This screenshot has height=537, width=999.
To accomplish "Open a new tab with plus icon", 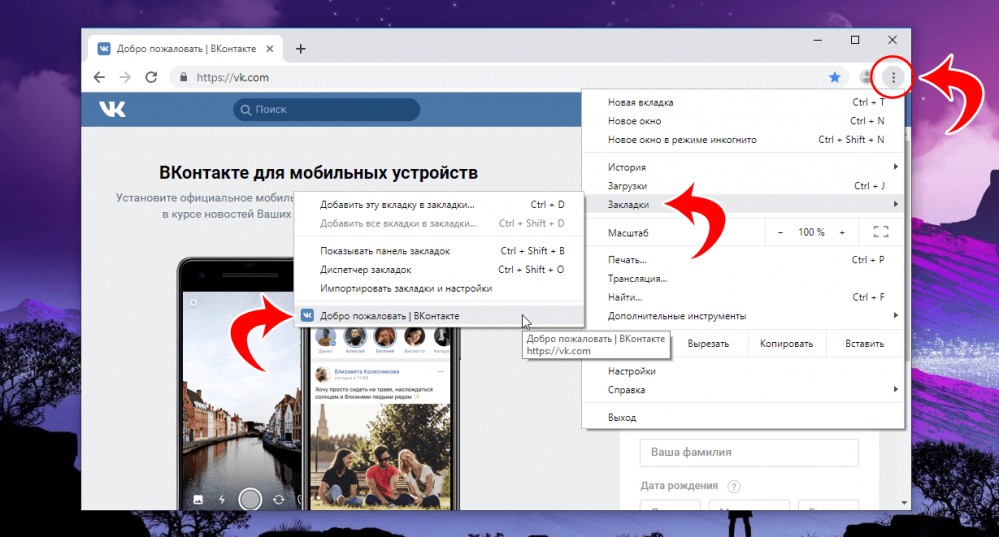I will click(301, 49).
